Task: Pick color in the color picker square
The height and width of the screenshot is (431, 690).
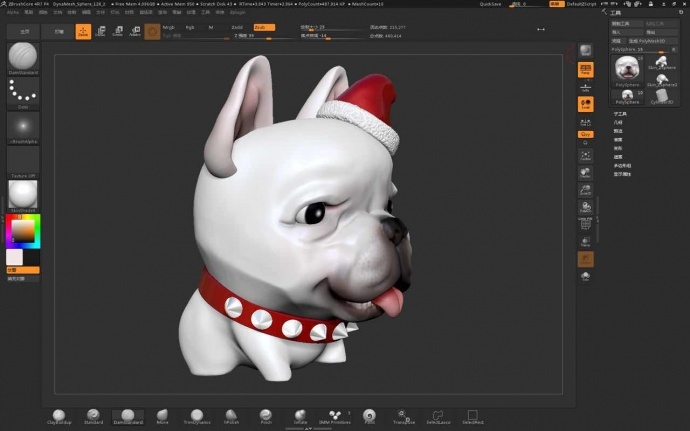Action: click(22, 231)
